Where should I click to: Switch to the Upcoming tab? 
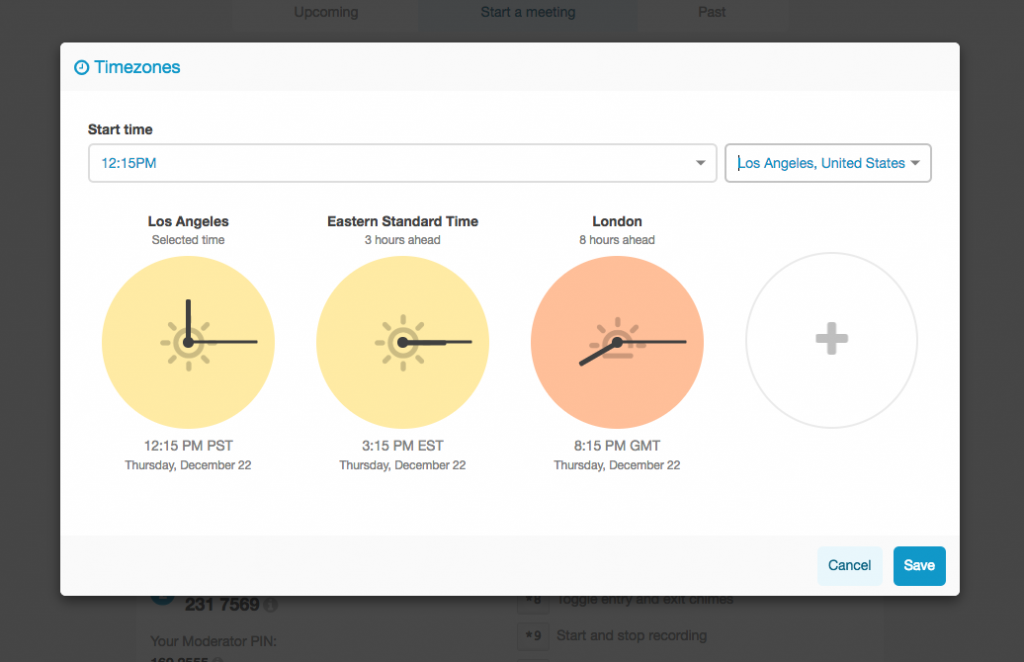pyautogui.click(x=326, y=13)
